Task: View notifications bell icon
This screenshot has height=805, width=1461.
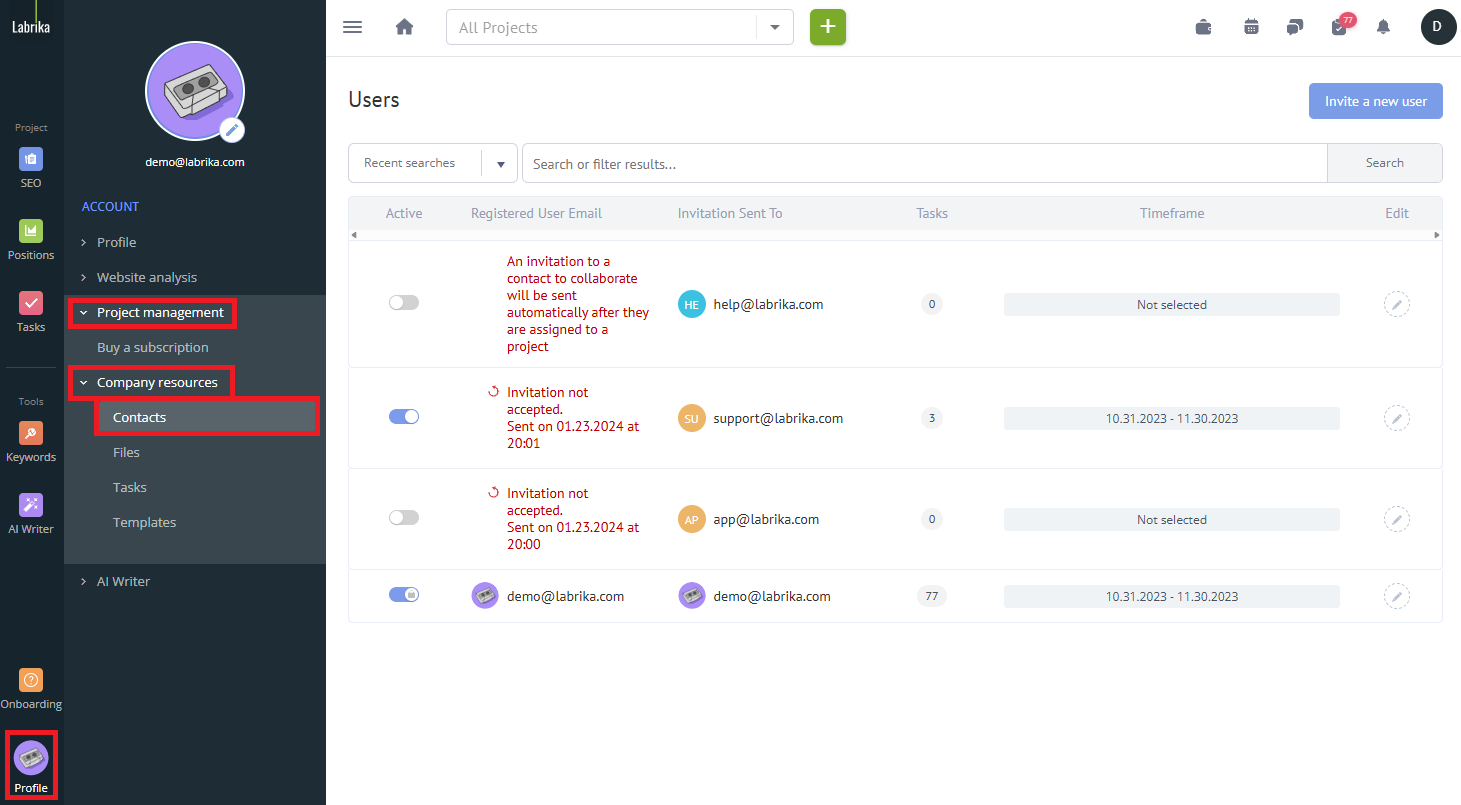Action: tap(1383, 27)
